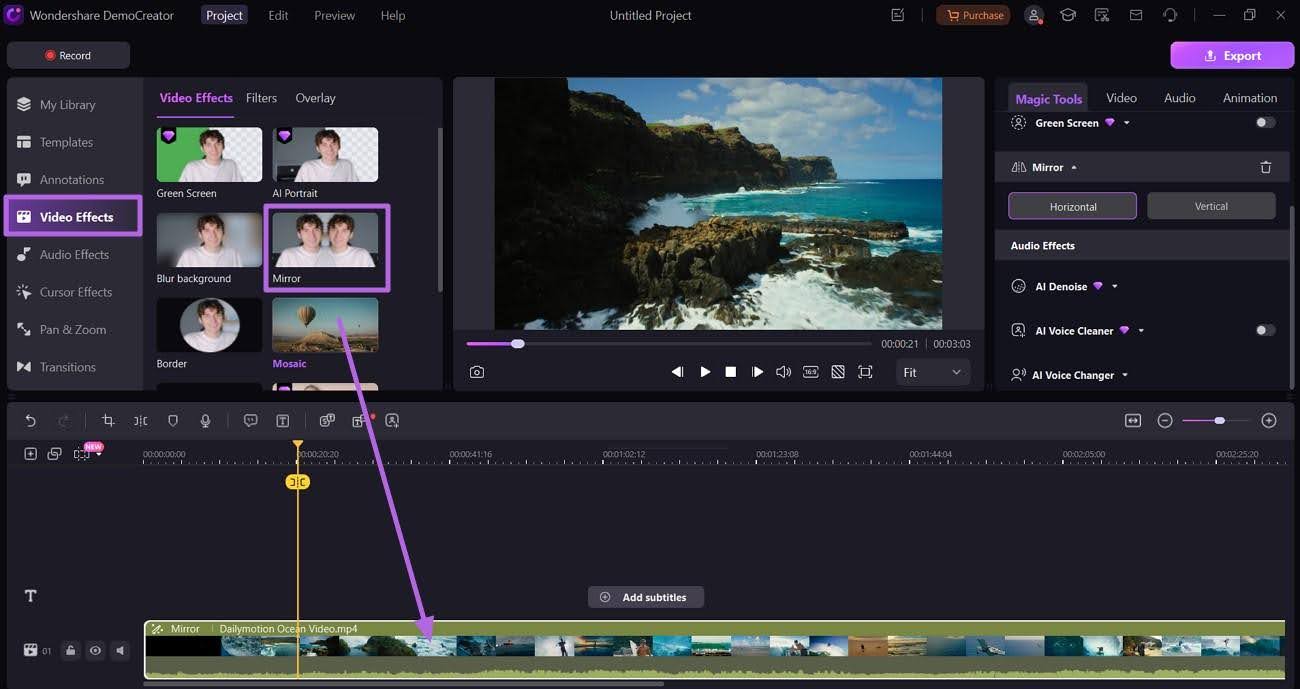The height and width of the screenshot is (689, 1300).
Task: Adjust volume via speaker icon in preview
Action: pyautogui.click(x=784, y=372)
